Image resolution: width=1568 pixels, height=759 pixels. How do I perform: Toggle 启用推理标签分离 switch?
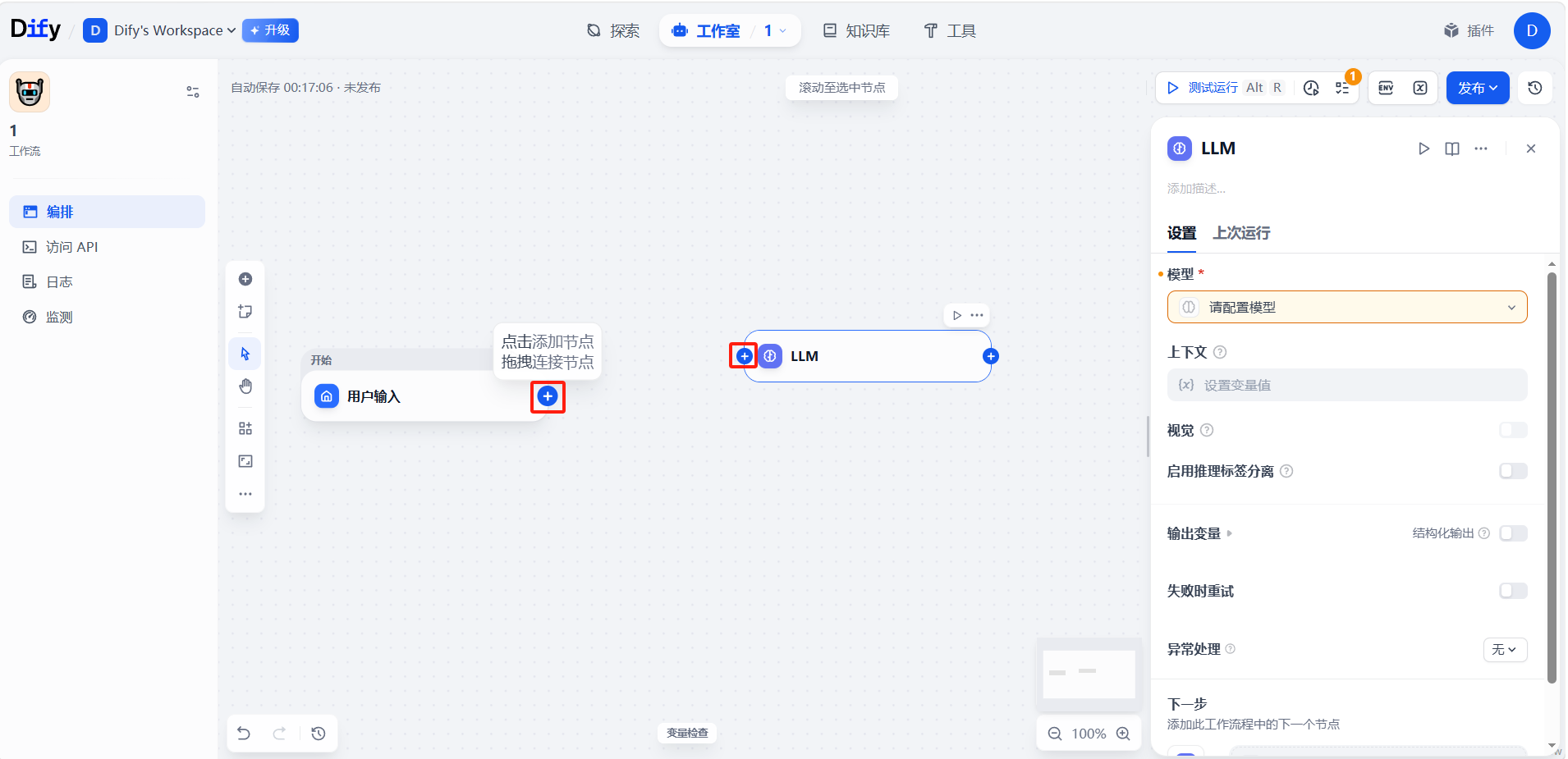click(1512, 471)
